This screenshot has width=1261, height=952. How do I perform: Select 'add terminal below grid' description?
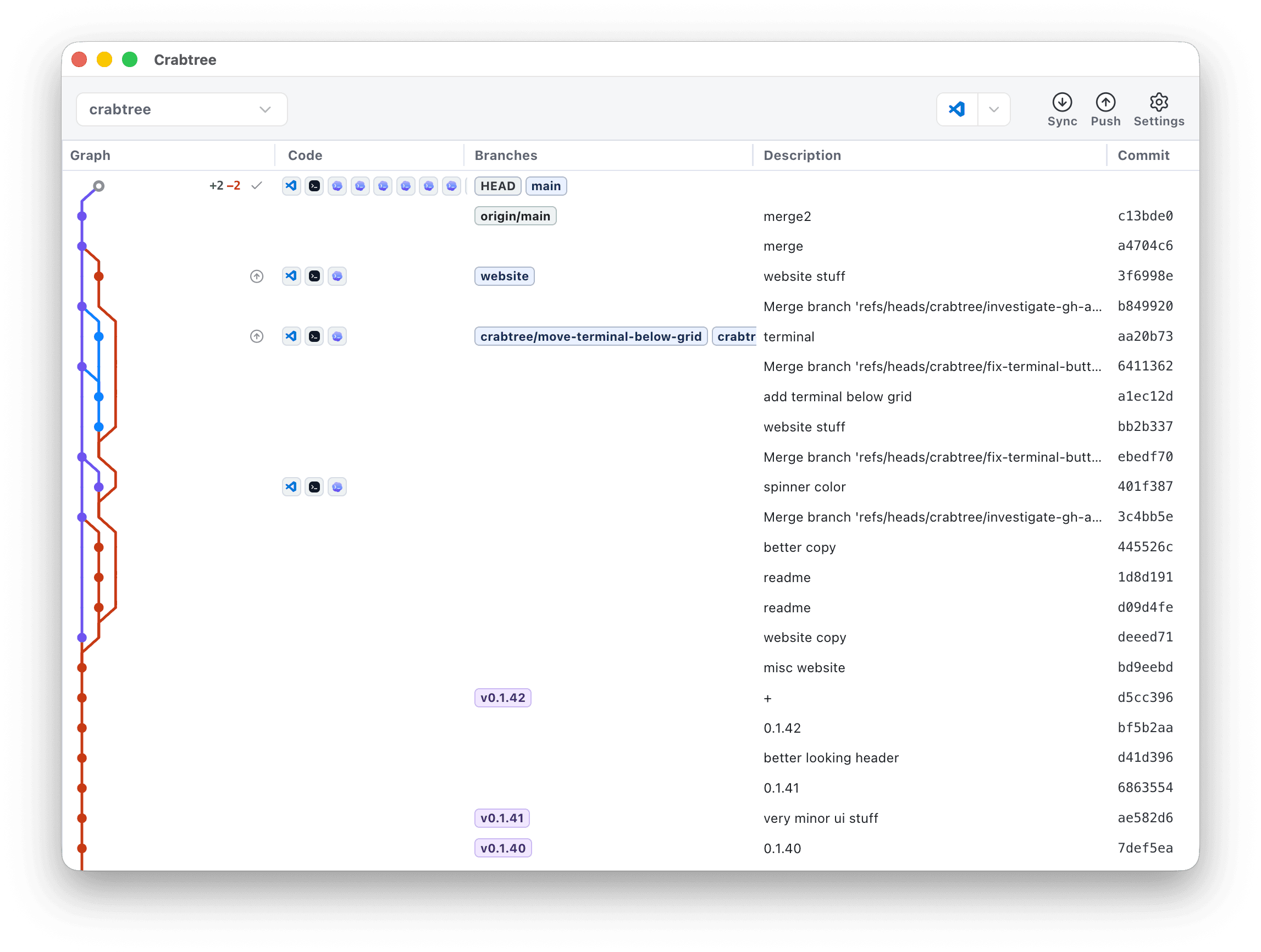(837, 397)
